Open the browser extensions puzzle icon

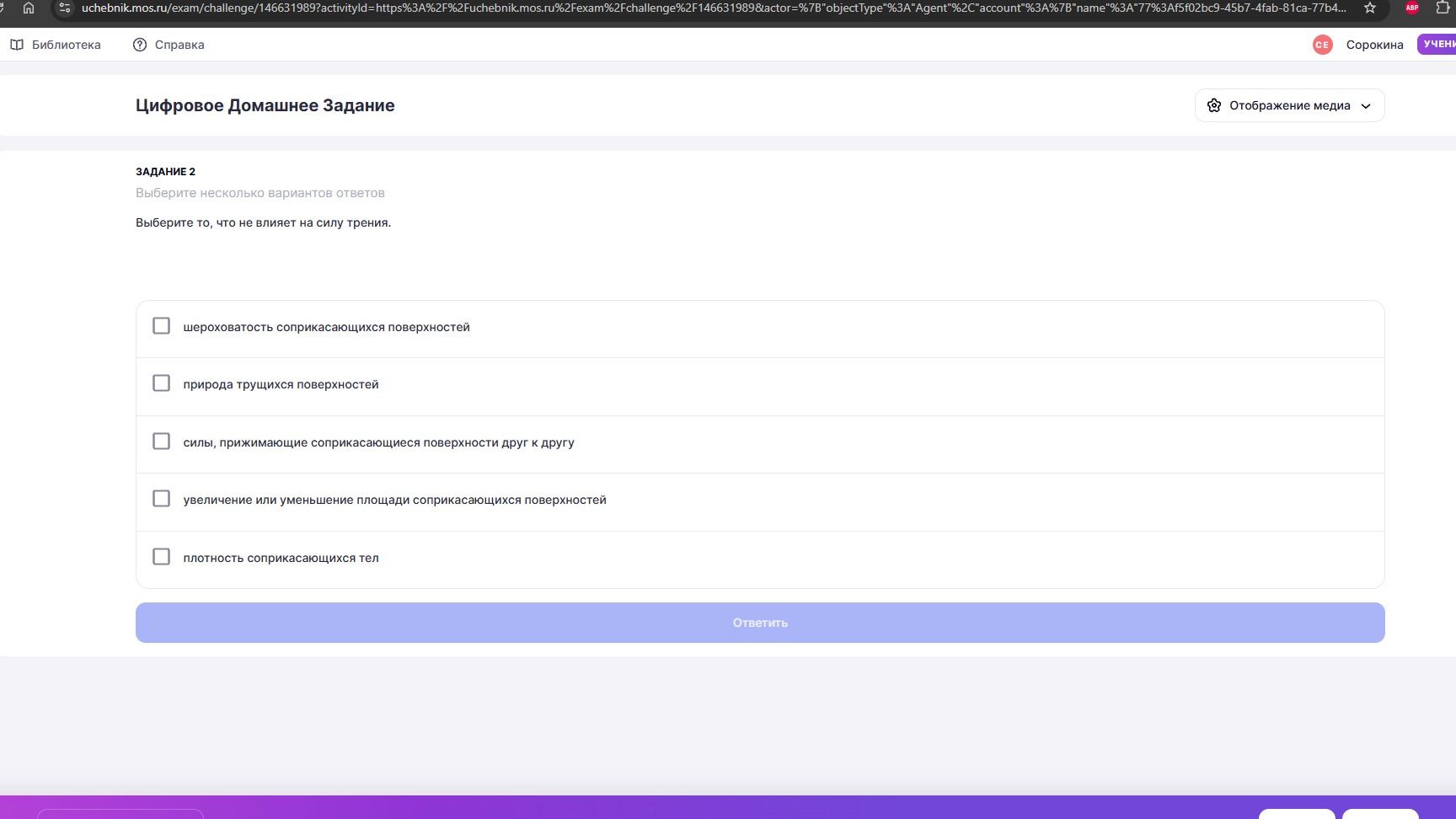point(1443,8)
